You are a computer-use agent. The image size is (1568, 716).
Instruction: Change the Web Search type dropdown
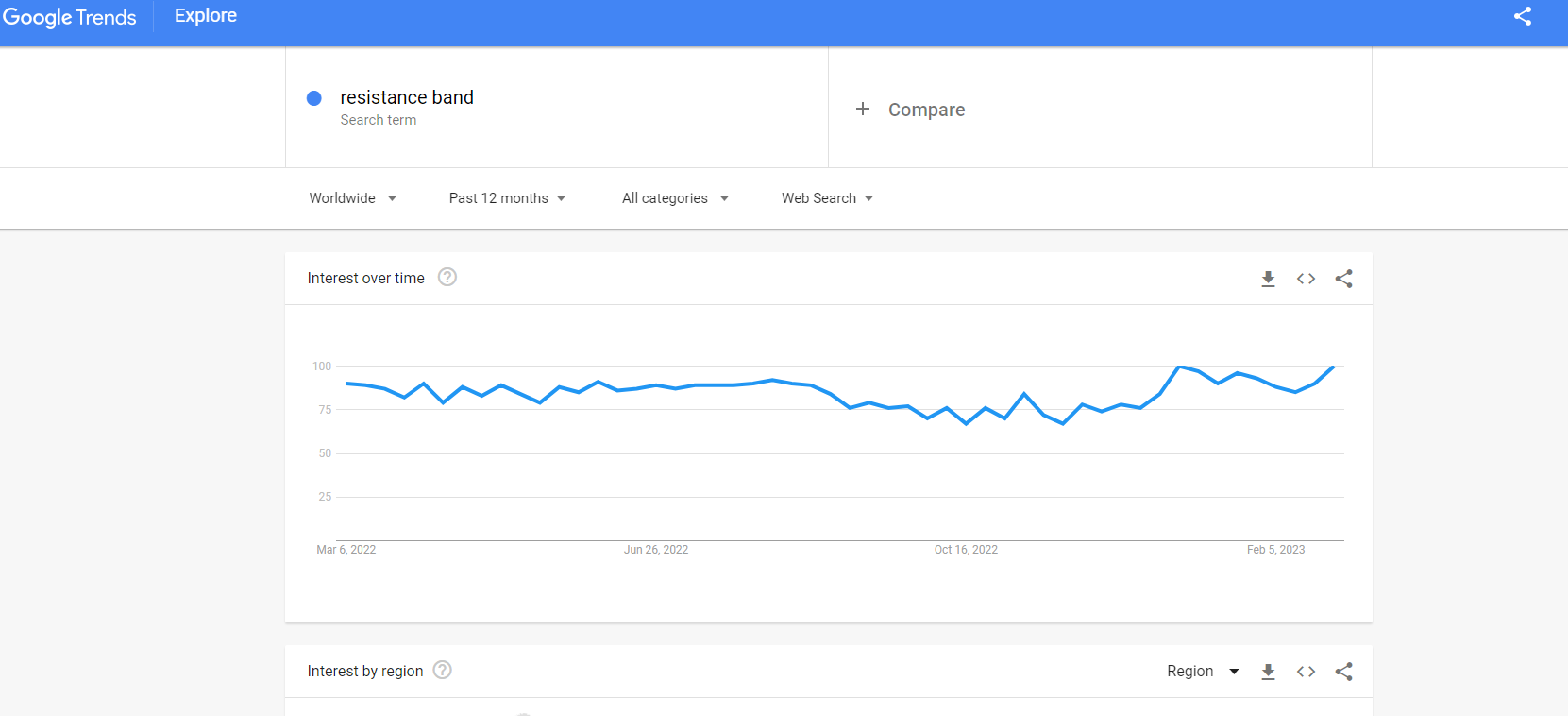pos(828,198)
